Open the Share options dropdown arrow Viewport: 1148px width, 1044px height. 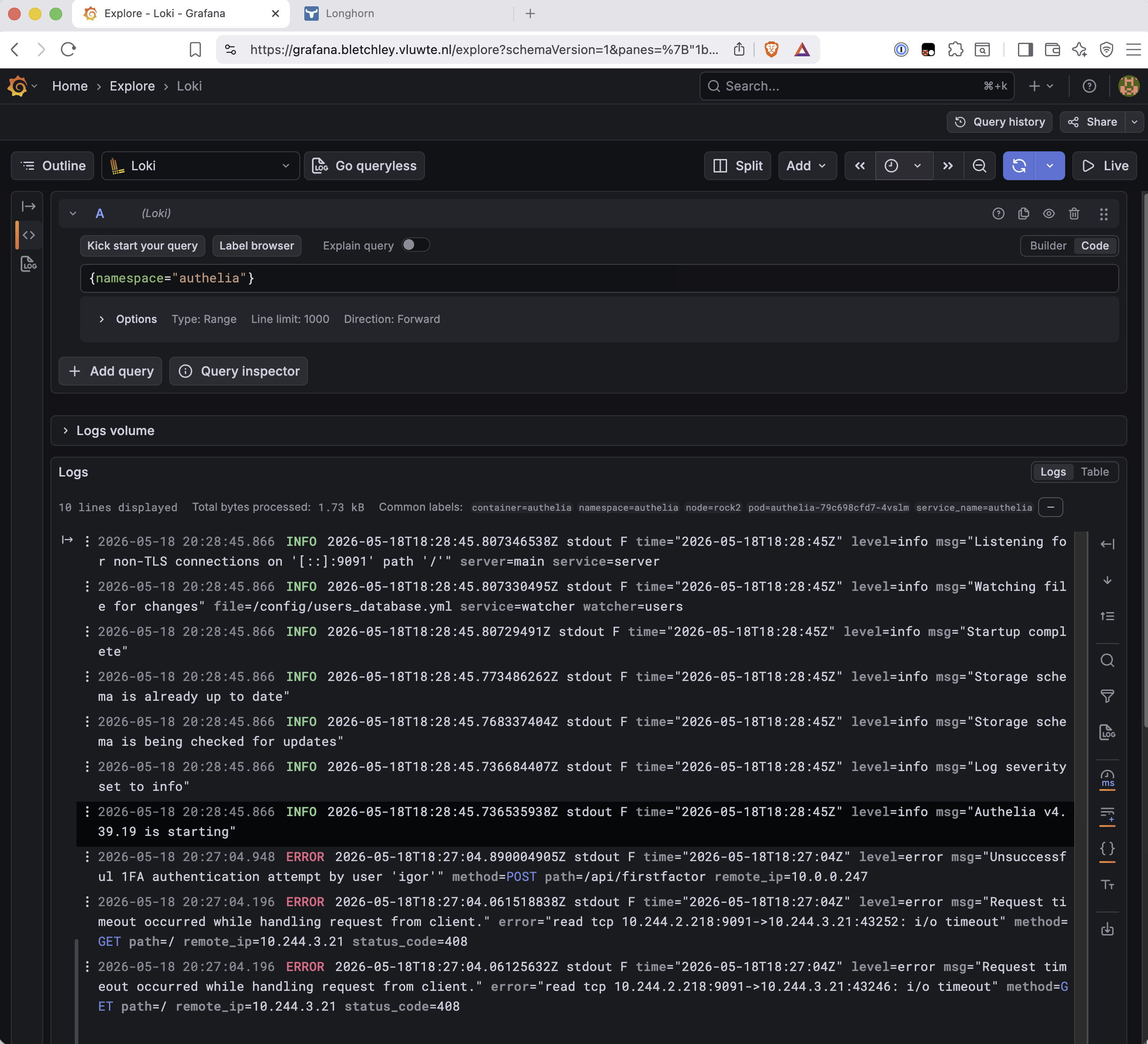click(1134, 122)
